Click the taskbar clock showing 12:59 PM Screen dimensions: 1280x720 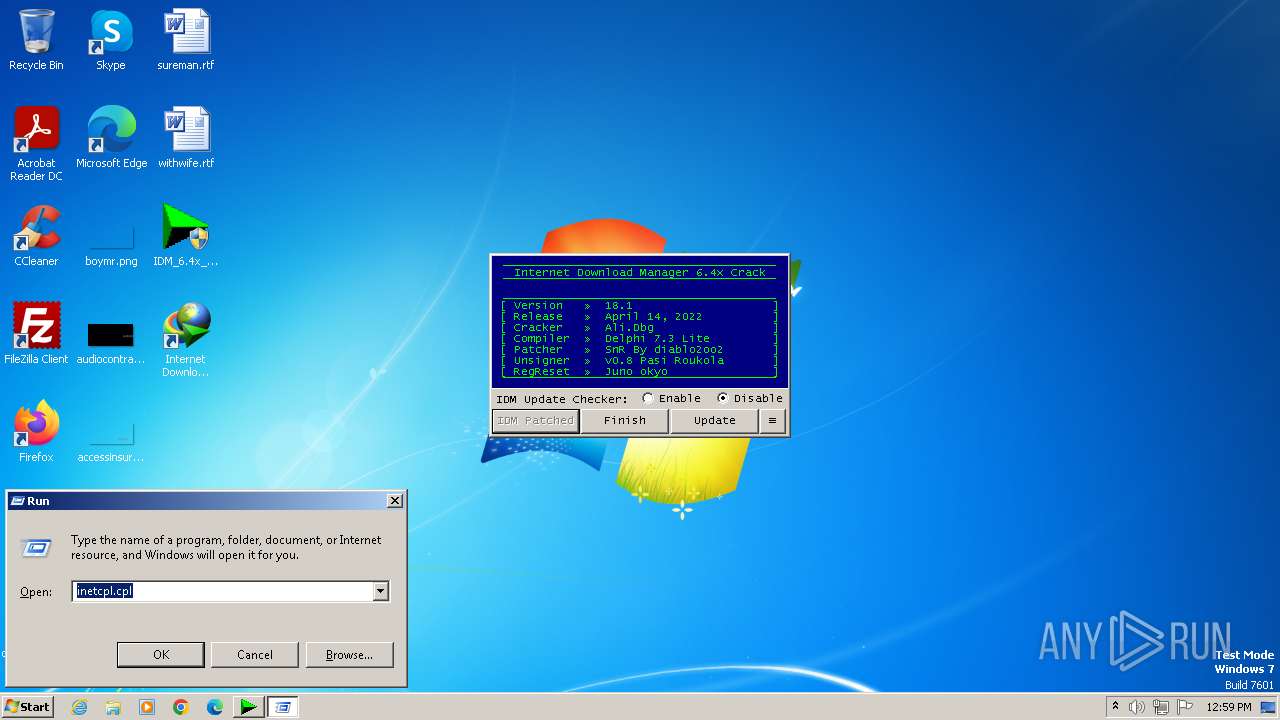coord(1229,707)
